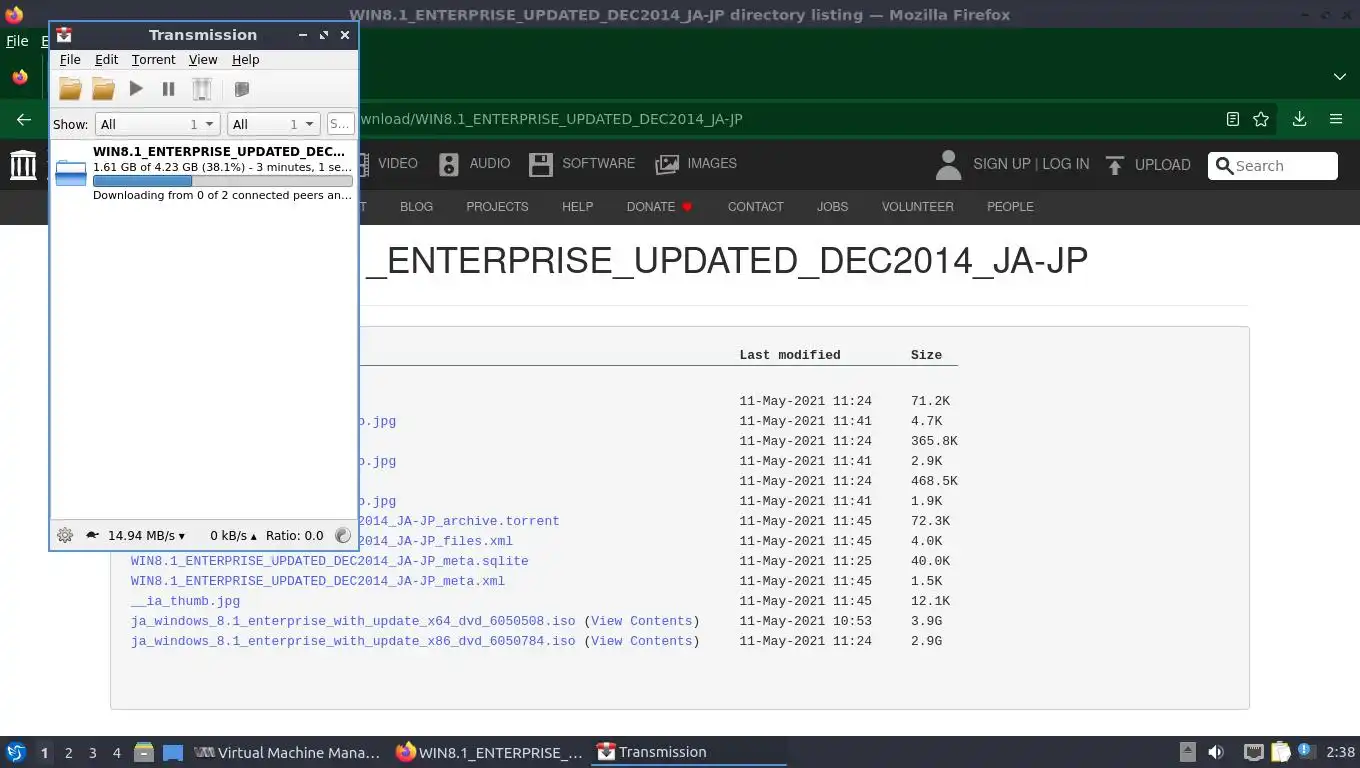1360x768 pixels.
Task: Go back in Firefox with the arrow button
Action: [24, 119]
